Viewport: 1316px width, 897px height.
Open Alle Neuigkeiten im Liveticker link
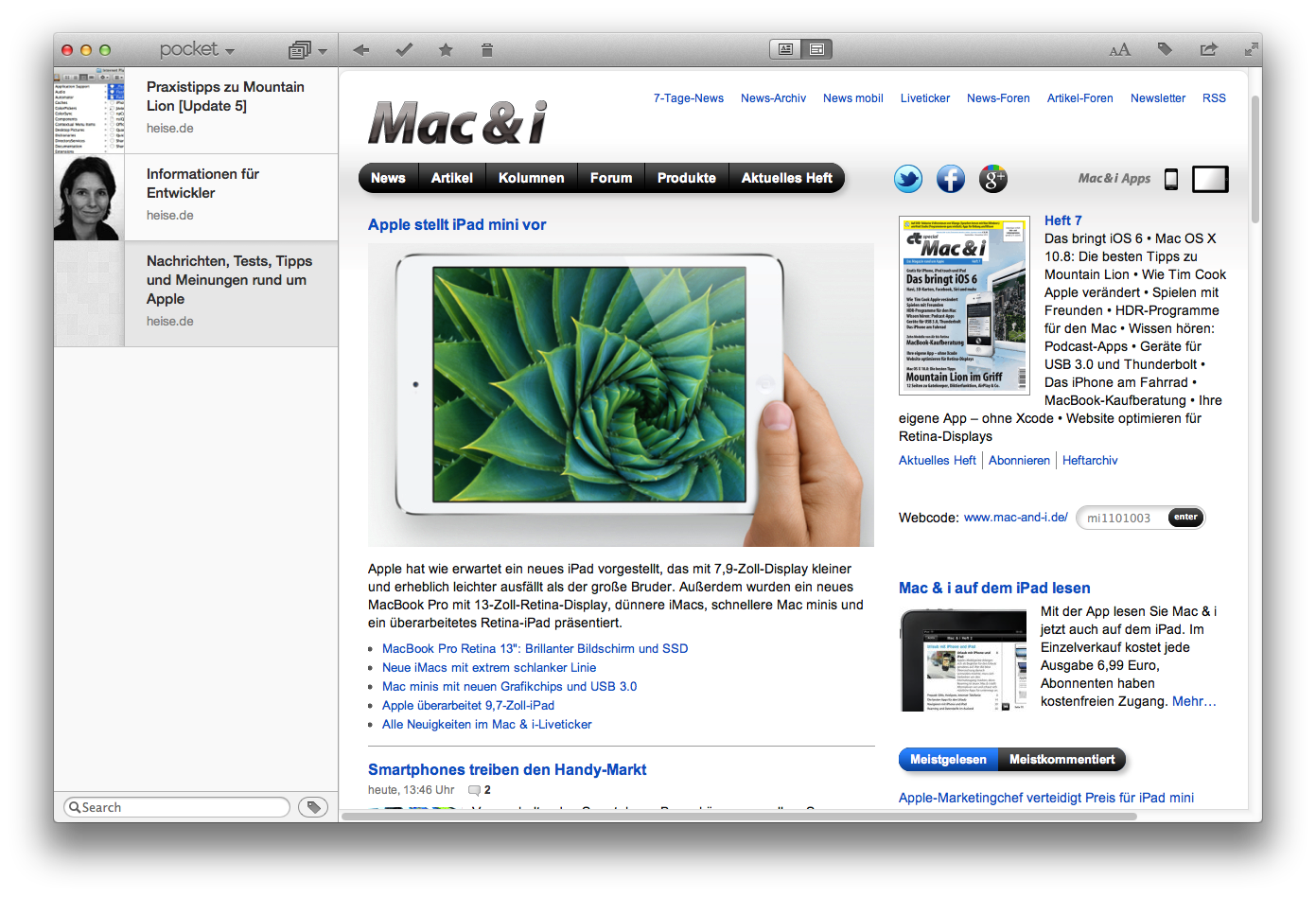487,725
